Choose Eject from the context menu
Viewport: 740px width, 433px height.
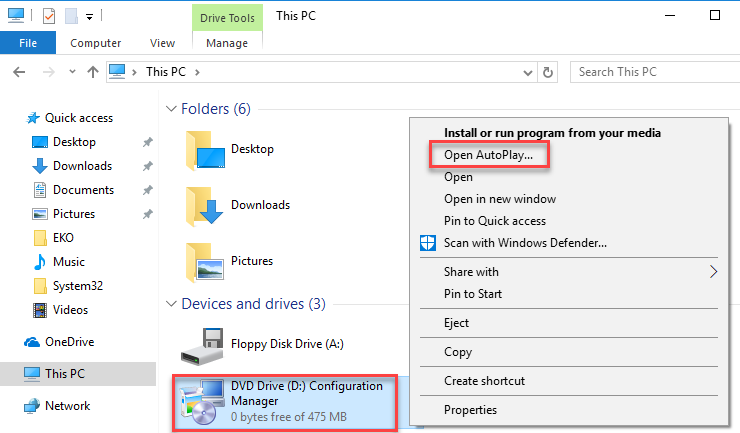click(456, 323)
